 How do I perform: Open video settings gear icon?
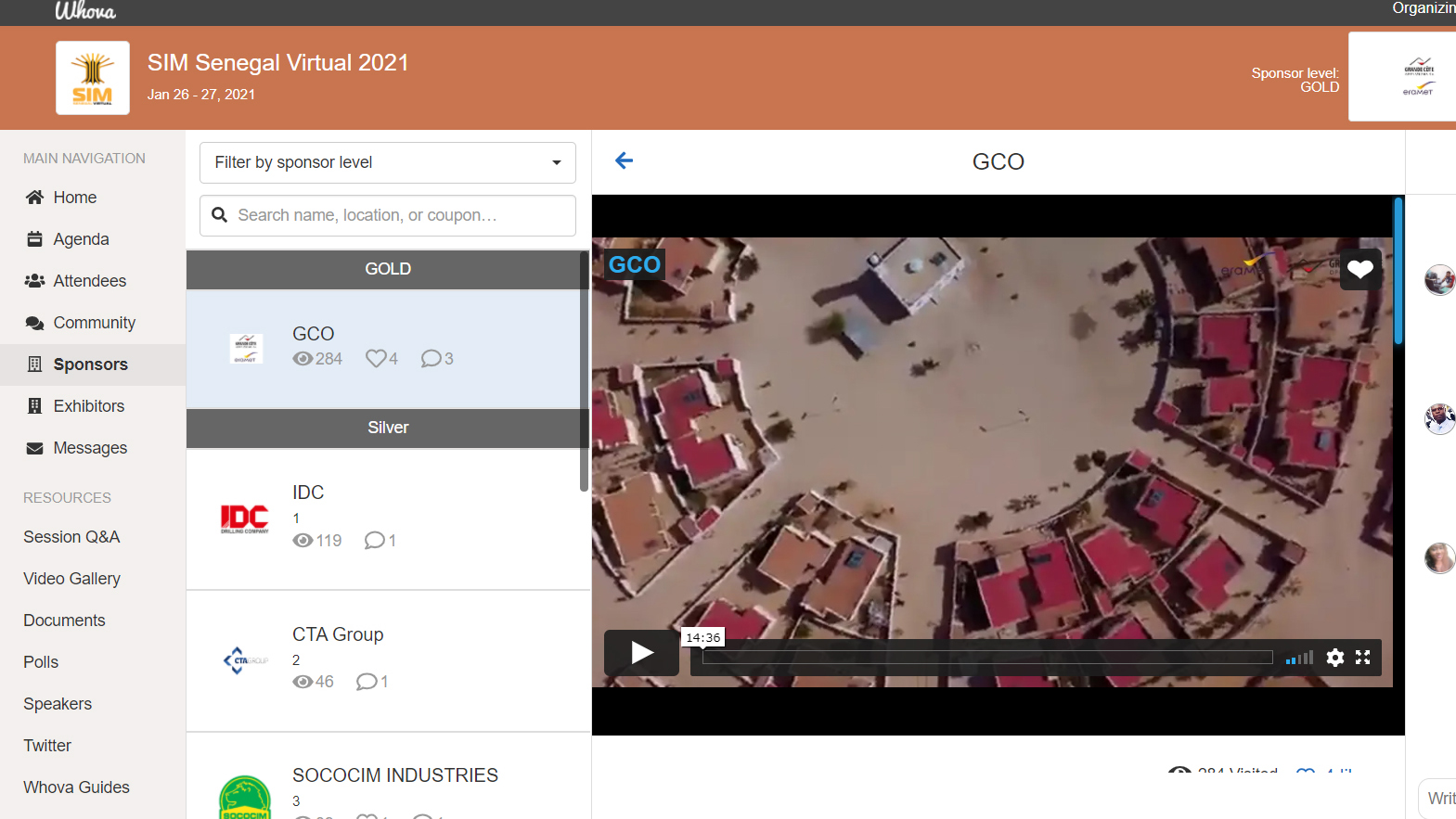coord(1334,658)
